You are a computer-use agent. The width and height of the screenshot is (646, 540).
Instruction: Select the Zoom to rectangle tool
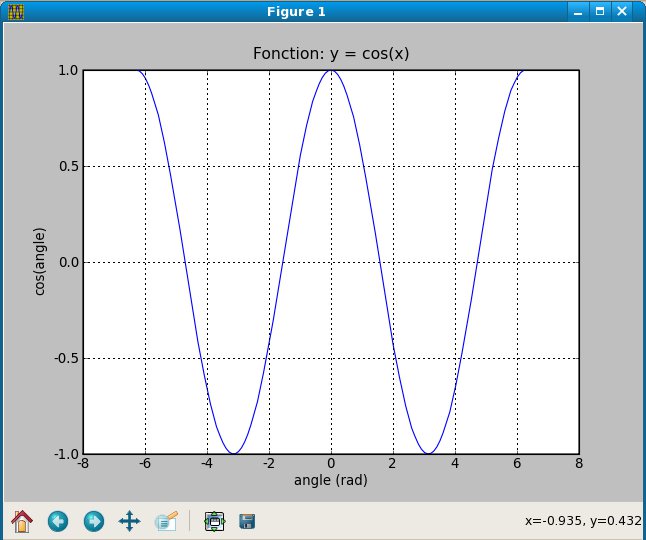click(x=166, y=520)
